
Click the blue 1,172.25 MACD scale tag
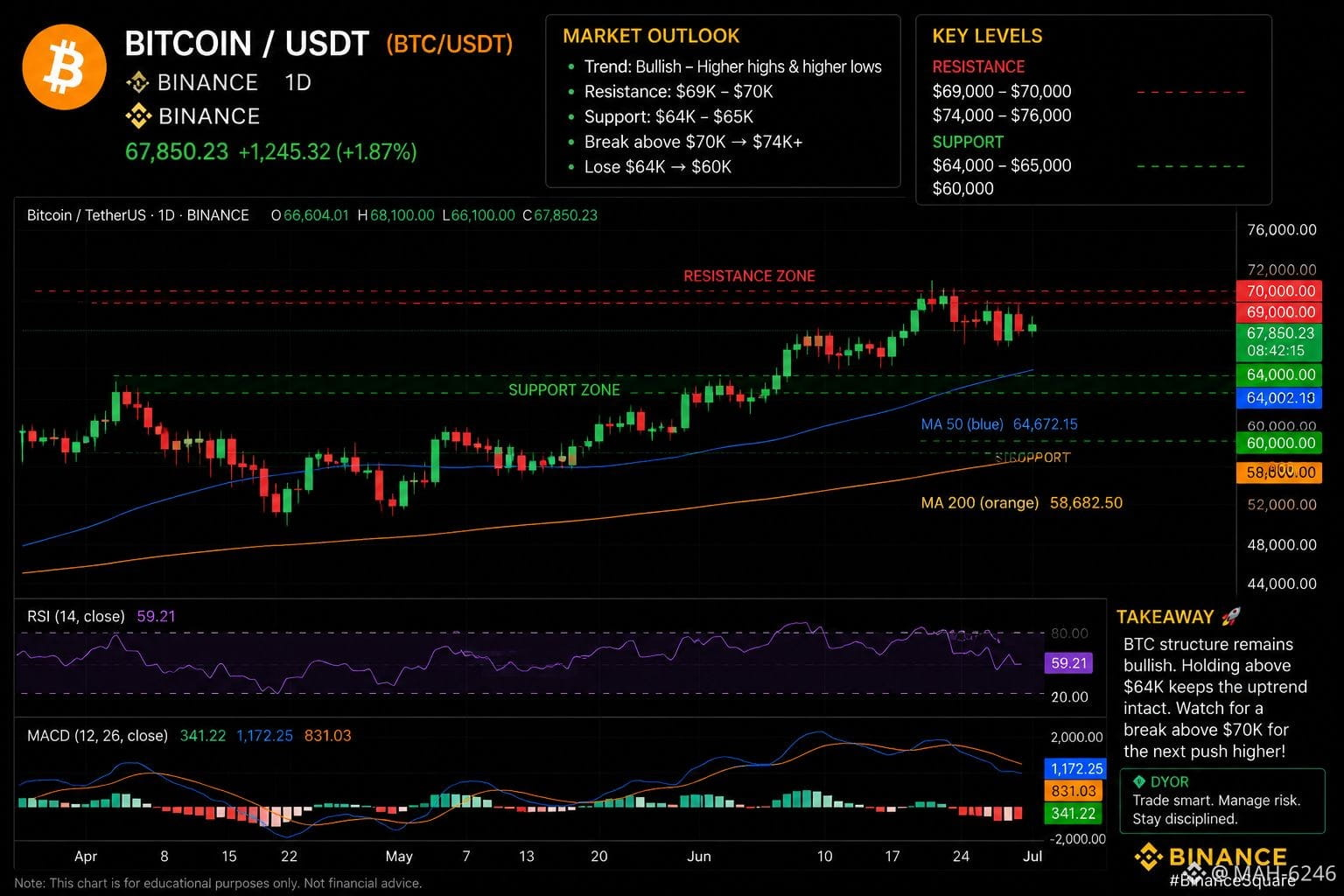pyautogui.click(x=1075, y=769)
